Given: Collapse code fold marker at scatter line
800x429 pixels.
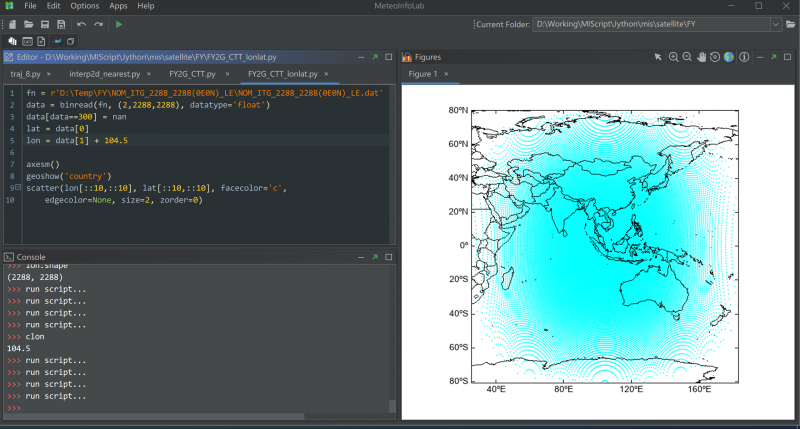Looking at the screenshot, I should coord(19,187).
